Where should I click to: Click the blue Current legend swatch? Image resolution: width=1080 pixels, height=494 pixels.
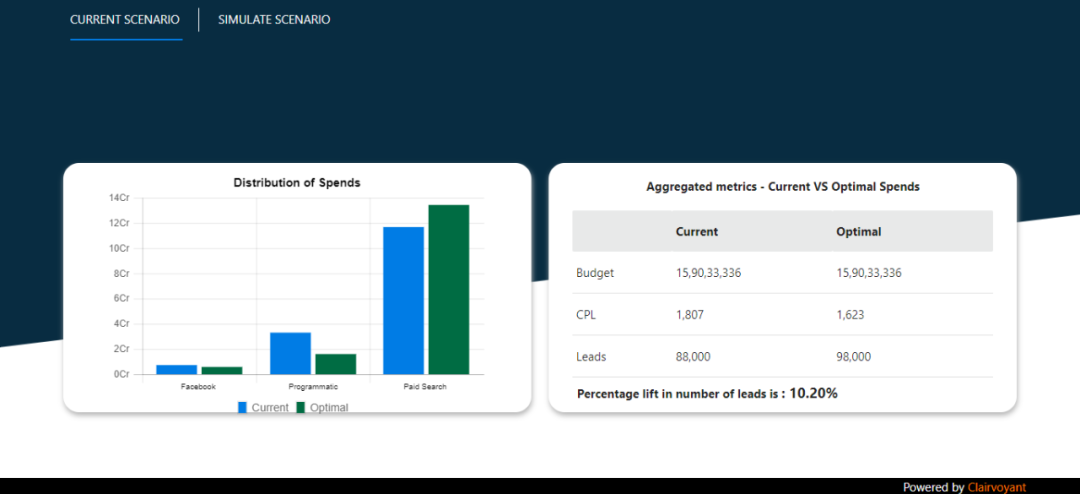coord(242,408)
